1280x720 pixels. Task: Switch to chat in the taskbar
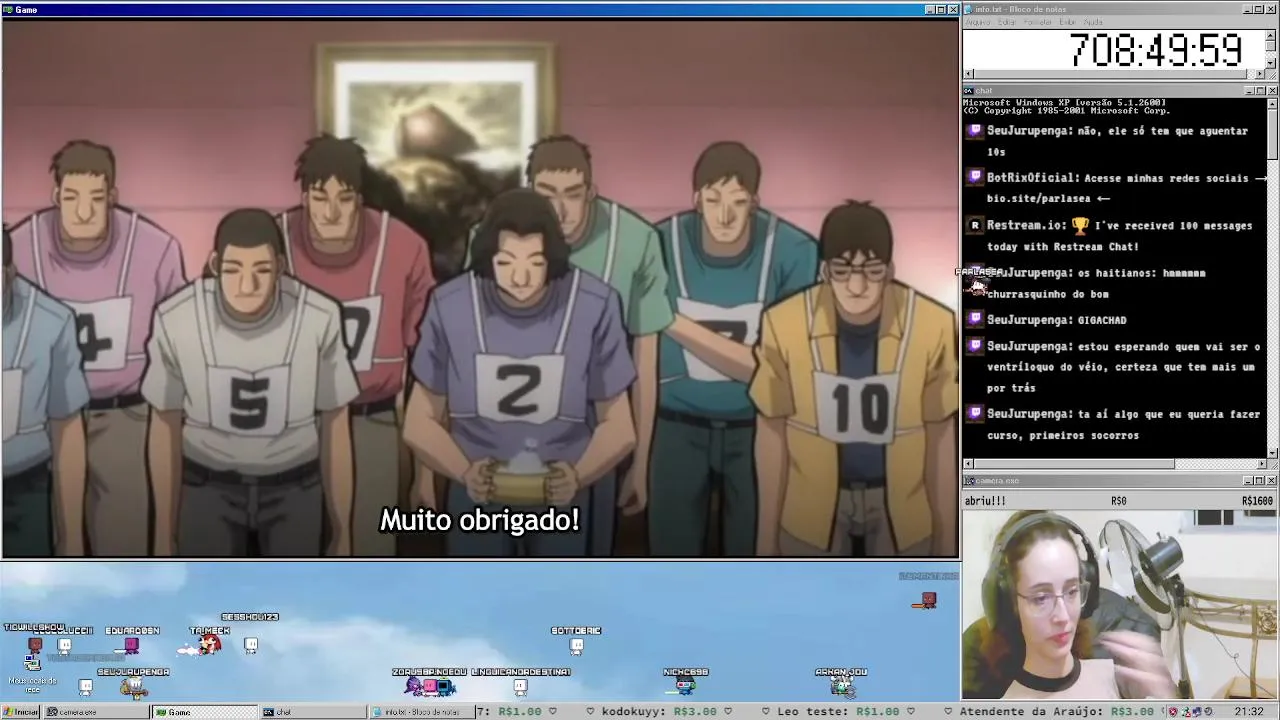point(313,712)
